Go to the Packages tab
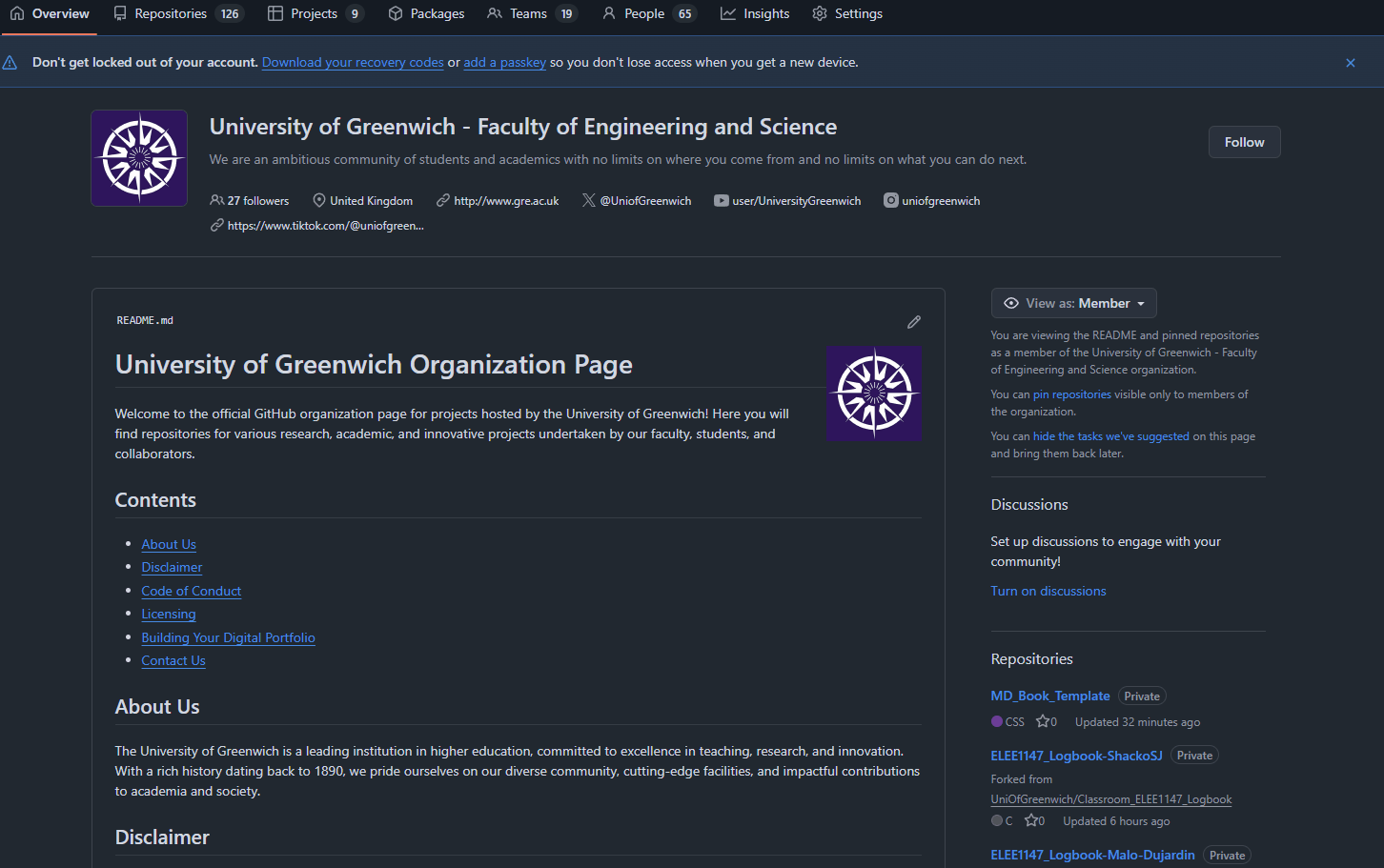 (426, 13)
